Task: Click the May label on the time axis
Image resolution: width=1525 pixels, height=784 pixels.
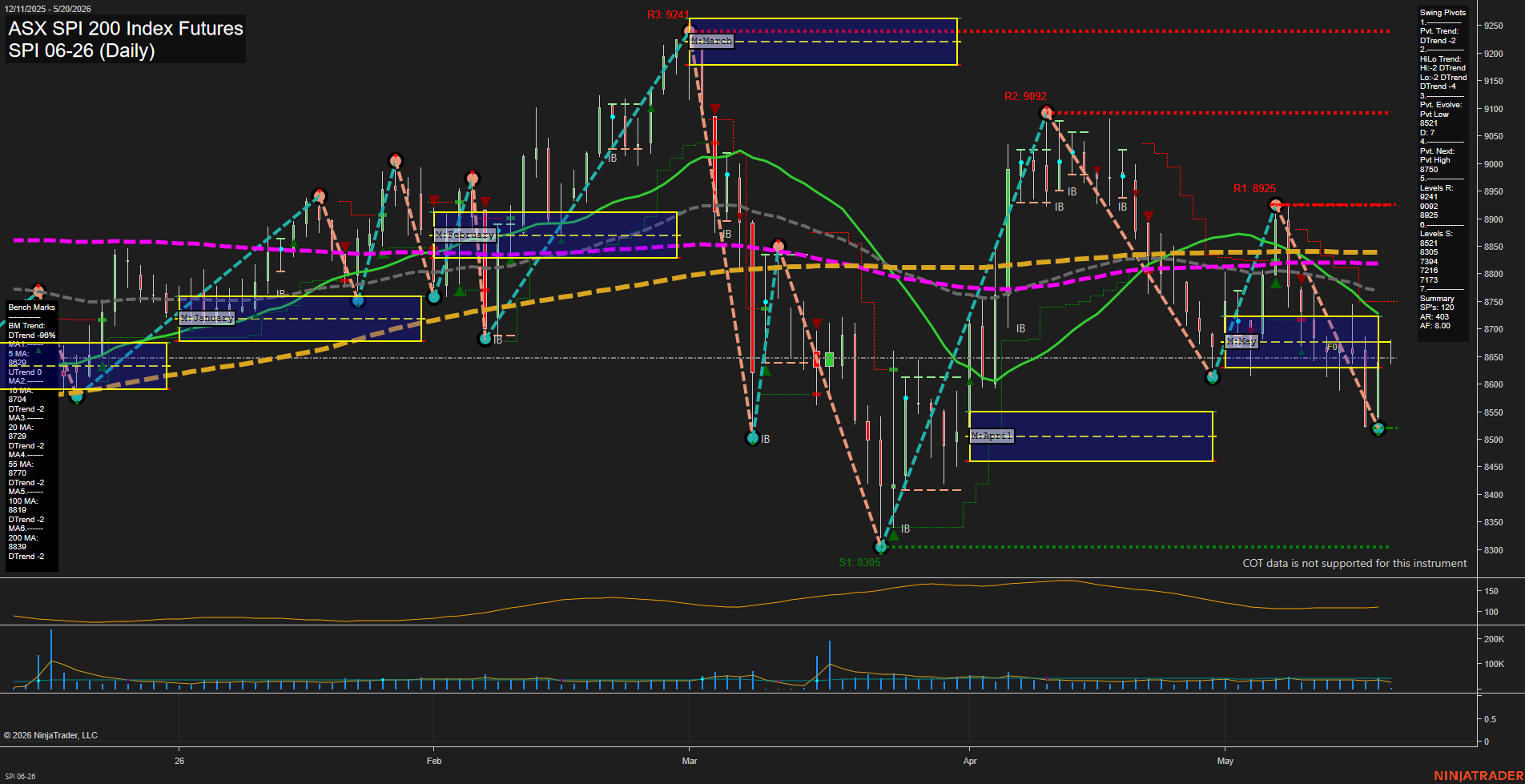Action: (x=1225, y=761)
